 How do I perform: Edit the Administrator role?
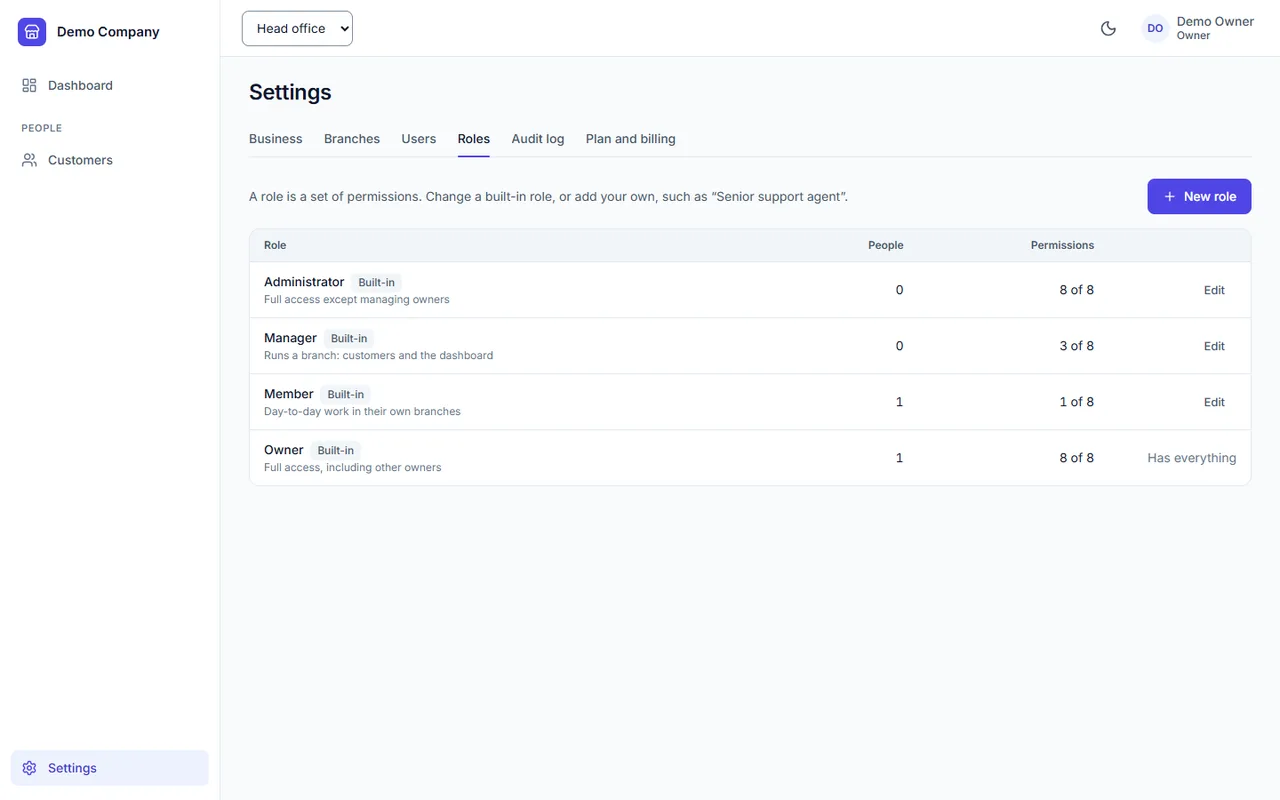click(x=1214, y=290)
